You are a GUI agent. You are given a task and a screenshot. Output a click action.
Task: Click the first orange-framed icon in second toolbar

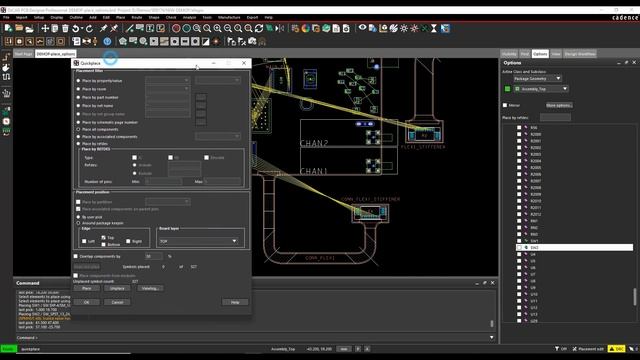tap(9, 41)
